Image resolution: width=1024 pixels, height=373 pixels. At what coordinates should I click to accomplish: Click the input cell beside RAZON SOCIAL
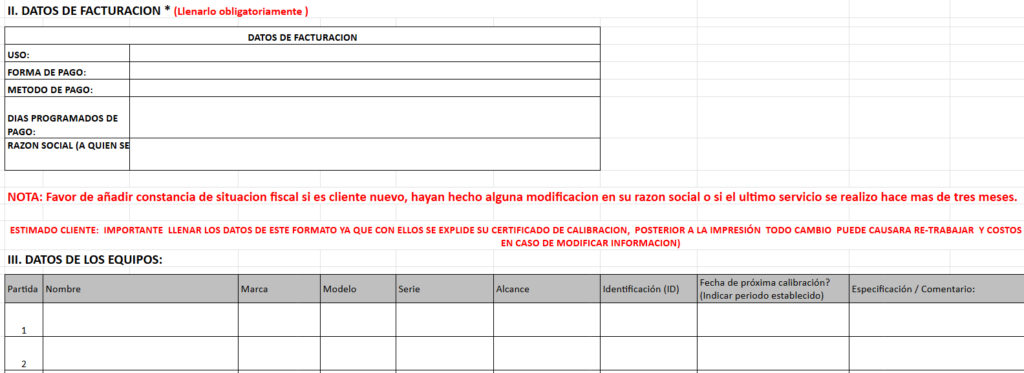pos(364,154)
